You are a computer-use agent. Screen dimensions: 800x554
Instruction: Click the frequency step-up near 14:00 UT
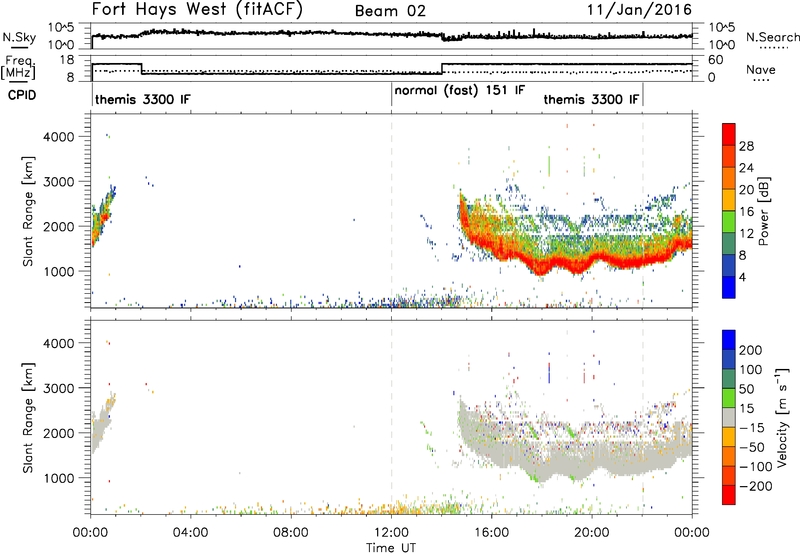click(x=442, y=69)
